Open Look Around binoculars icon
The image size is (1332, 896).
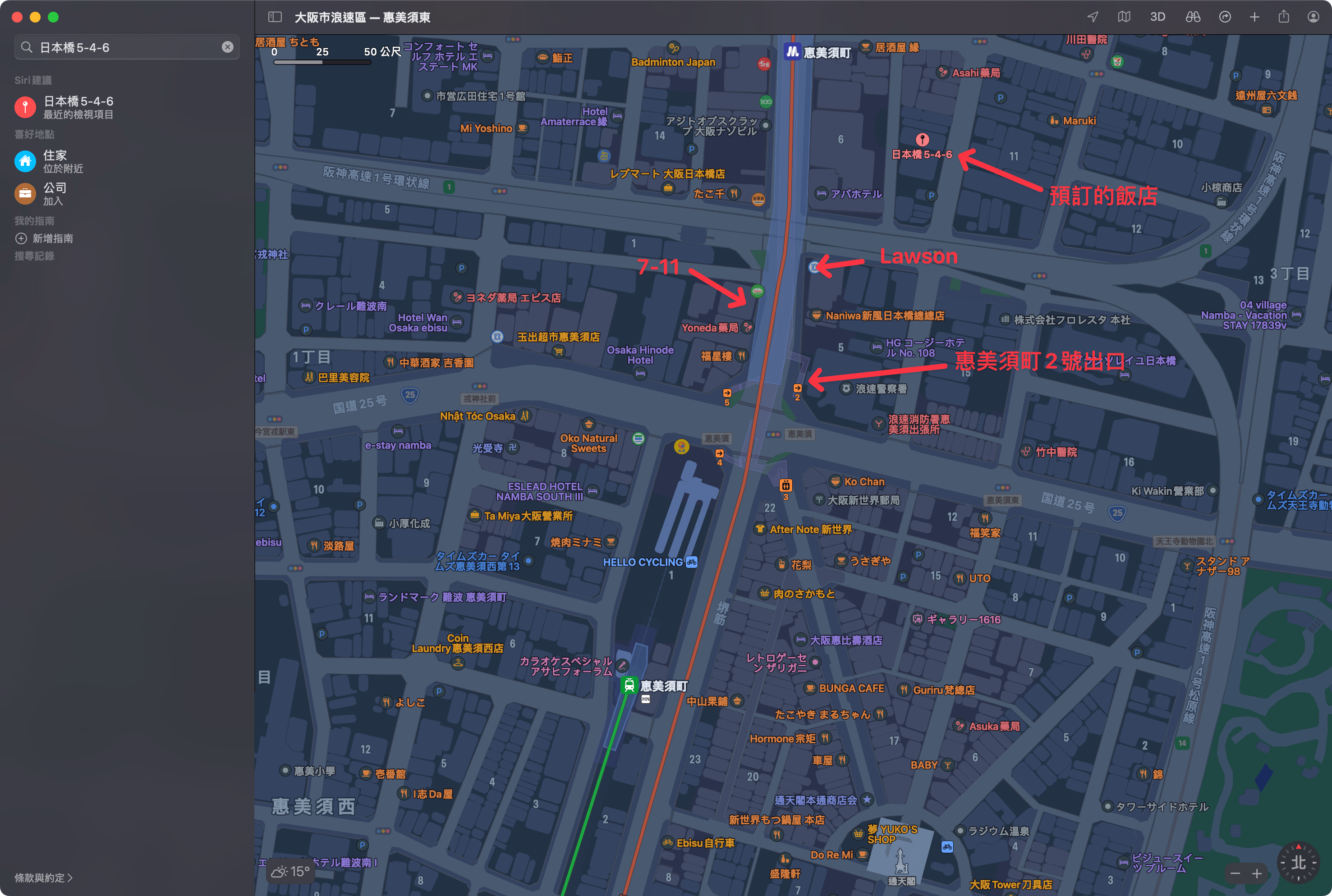[1193, 17]
